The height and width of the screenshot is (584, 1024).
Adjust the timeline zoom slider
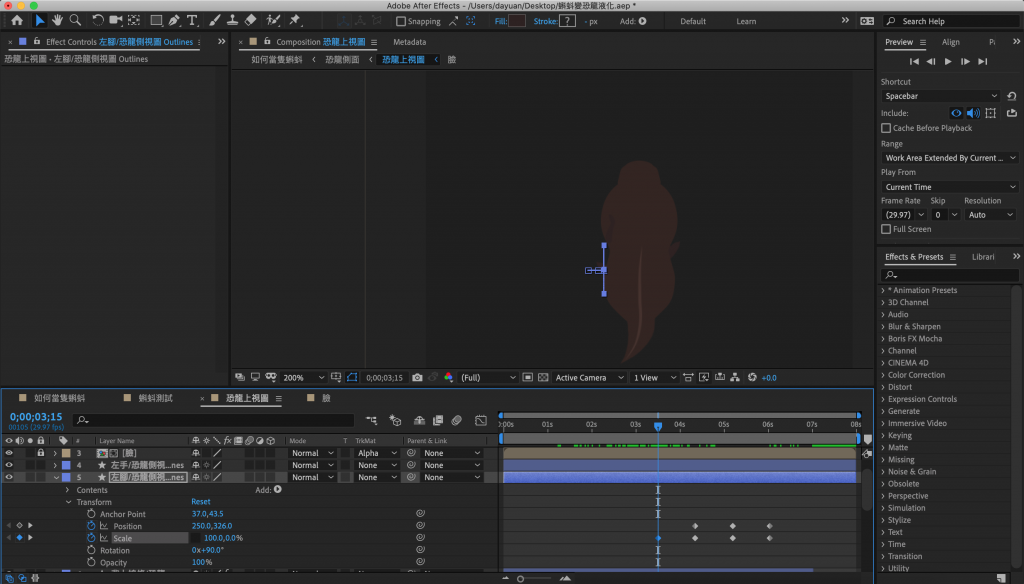[520, 579]
